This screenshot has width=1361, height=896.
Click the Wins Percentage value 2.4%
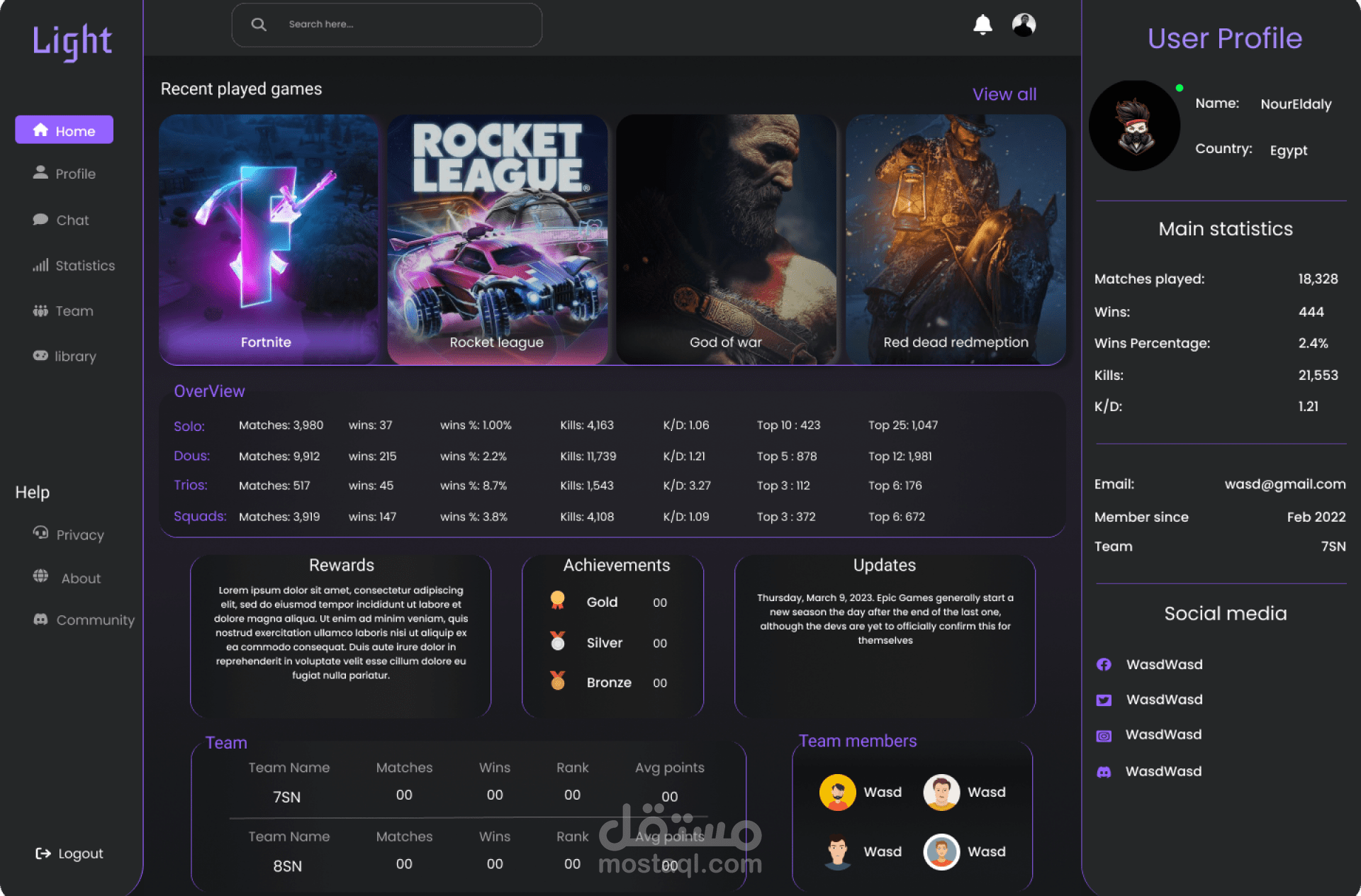1313,343
